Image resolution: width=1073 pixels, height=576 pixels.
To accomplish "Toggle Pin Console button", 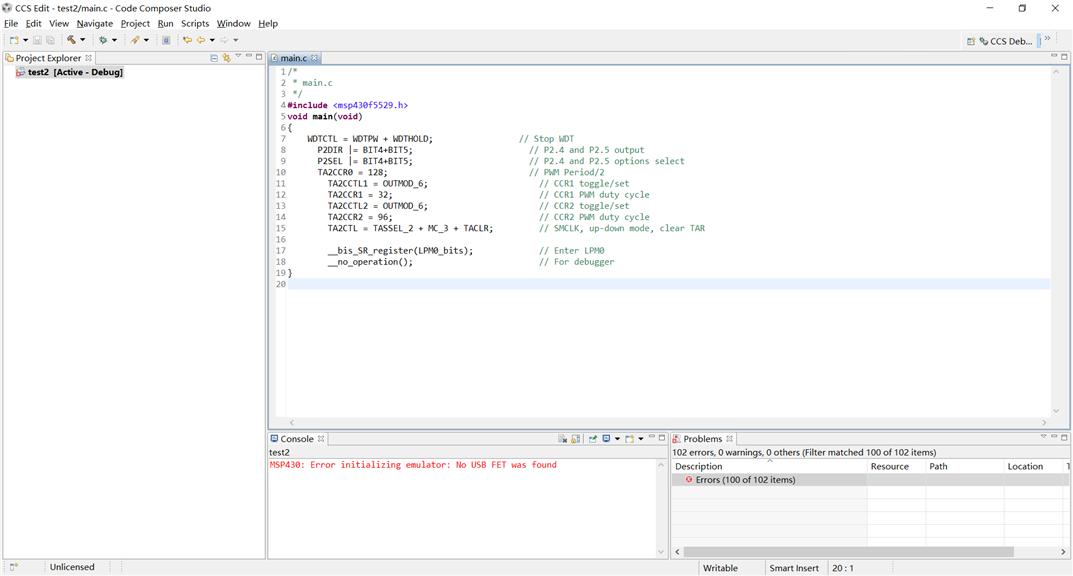I will pyautogui.click(x=593, y=439).
